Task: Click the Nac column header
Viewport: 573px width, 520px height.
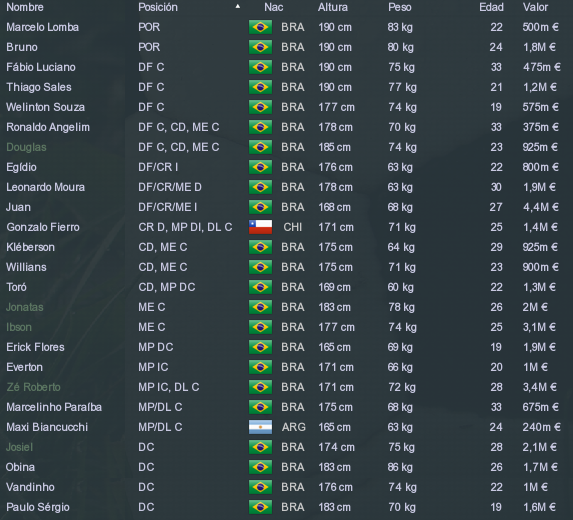Action: pyautogui.click(x=274, y=7)
